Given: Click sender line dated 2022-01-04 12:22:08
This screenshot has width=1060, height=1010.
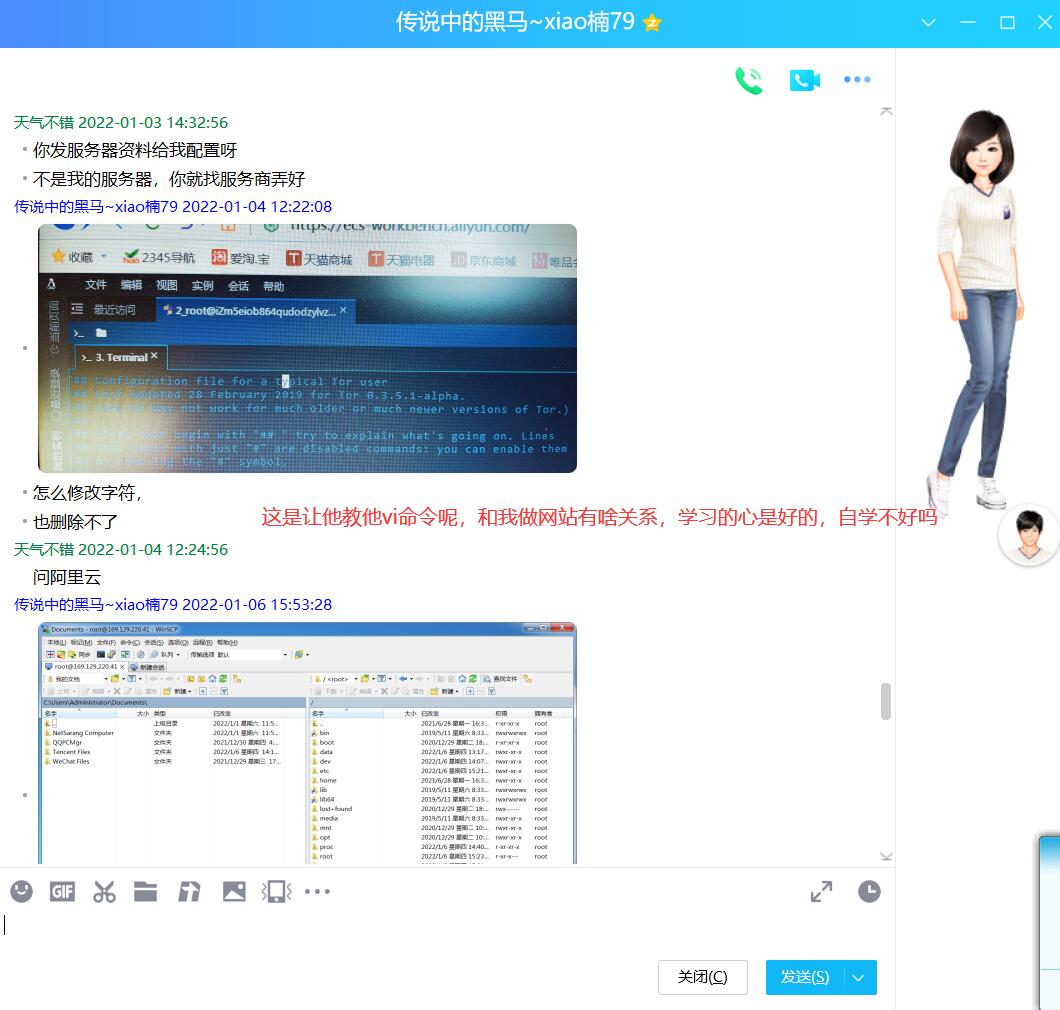Looking at the screenshot, I should (x=173, y=206).
